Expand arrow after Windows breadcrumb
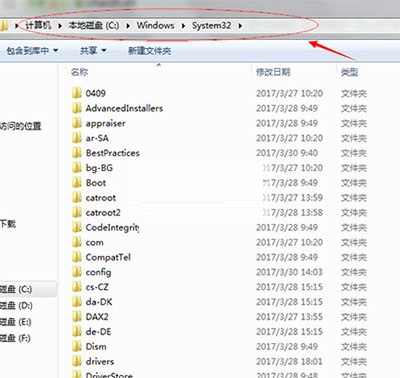The height and width of the screenshot is (378, 400). coord(183,26)
